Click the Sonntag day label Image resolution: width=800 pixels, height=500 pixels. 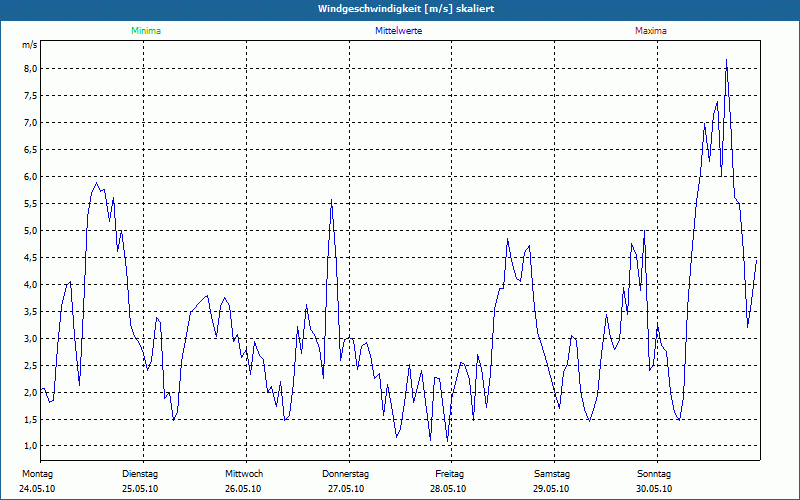click(654, 474)
